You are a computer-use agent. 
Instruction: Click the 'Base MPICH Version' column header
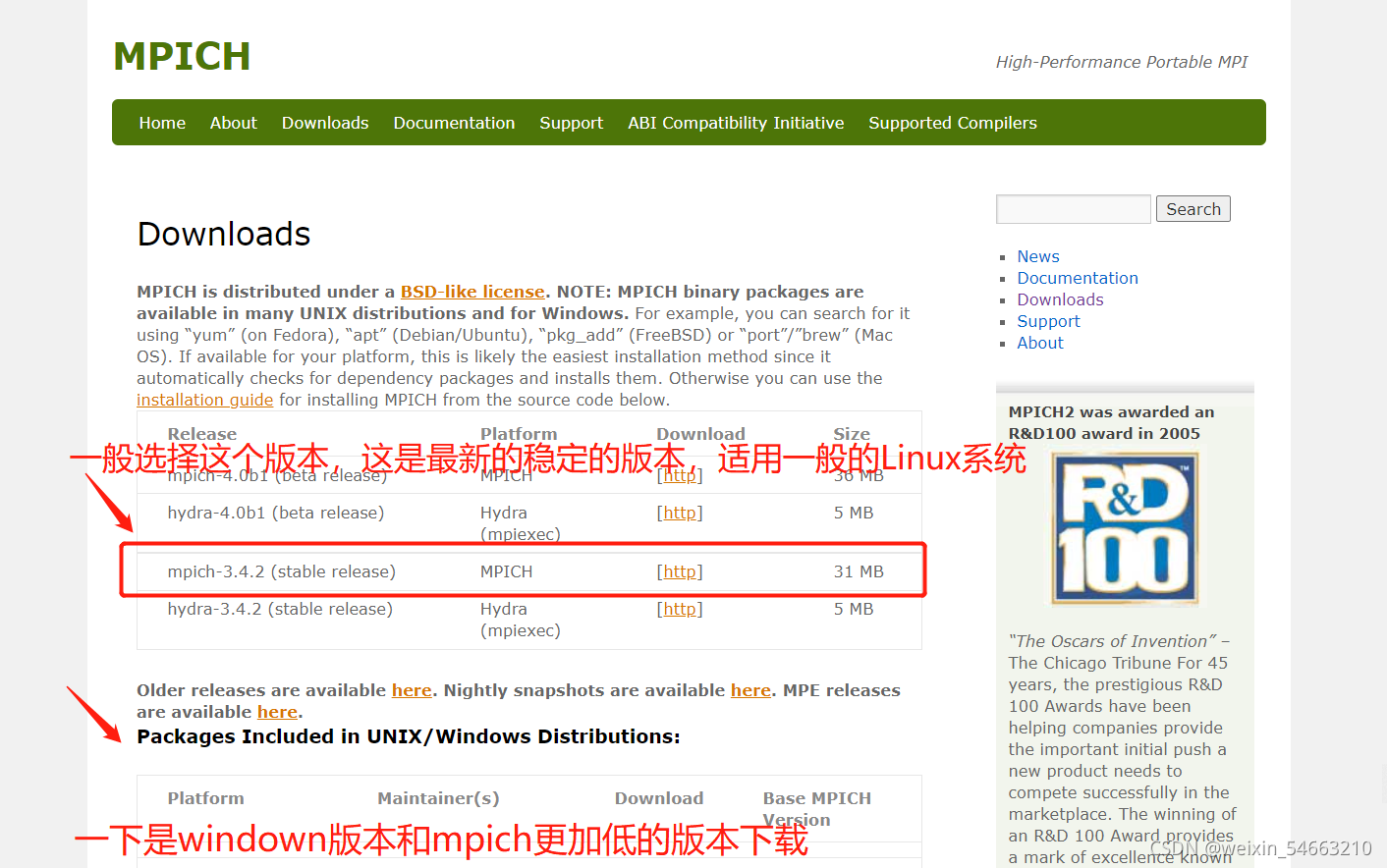coord(817,808)
